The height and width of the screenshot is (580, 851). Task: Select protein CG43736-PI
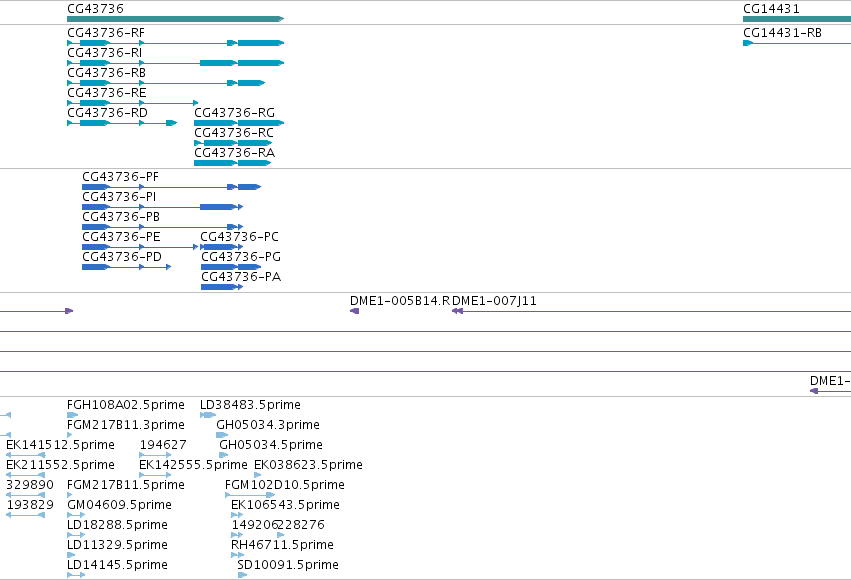[x=162, y=207]
